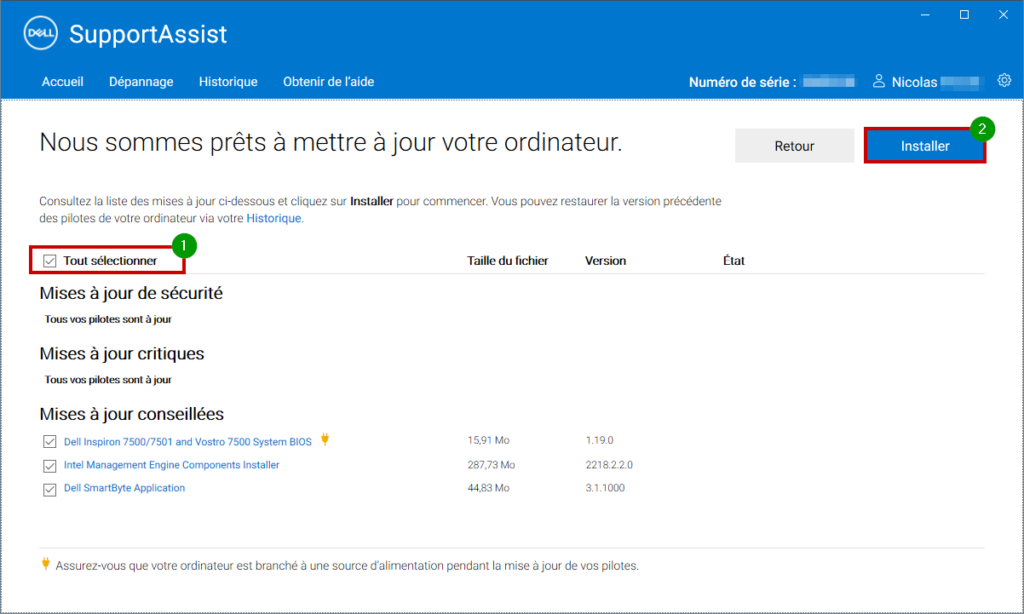Open settings gear icon
The width and height of the screenshot is (1024, 614).
tap(1004, 80)
